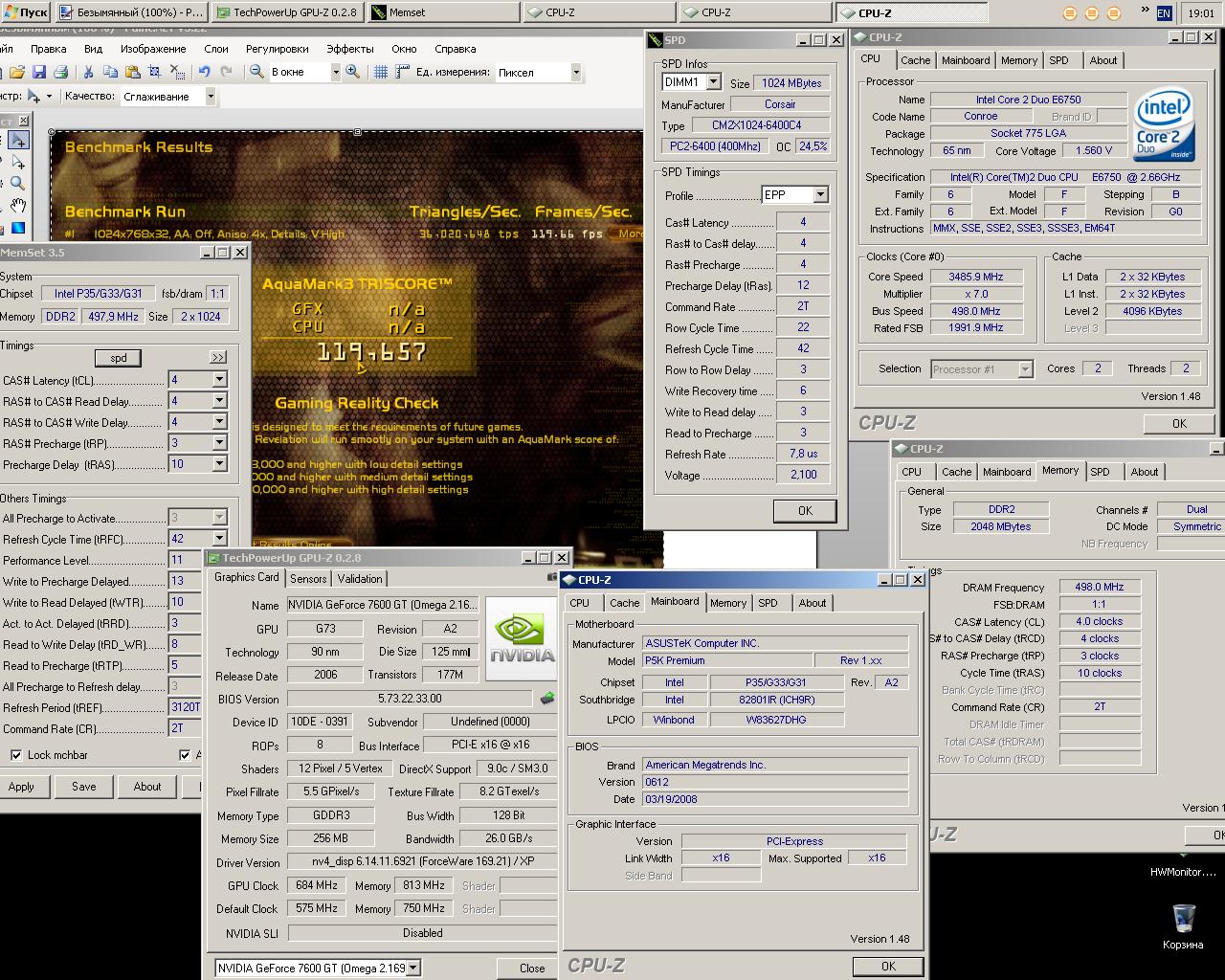Viewport: 1225px width, 980px height.
Task: Select the Gradient tool in toolbox
Action: 18,228
